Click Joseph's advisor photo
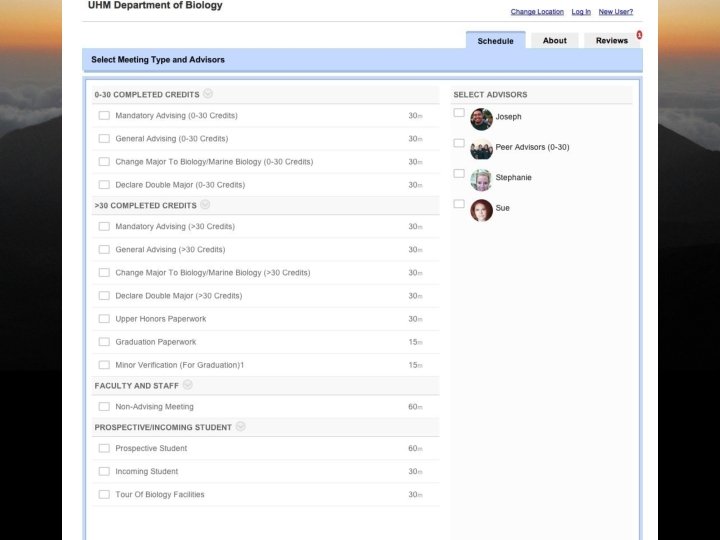The height and width of the screenshot is (540, 720). [x=481, y=119]
